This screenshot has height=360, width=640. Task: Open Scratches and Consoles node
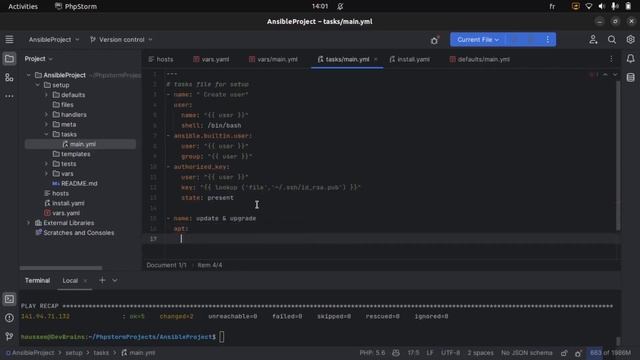tap(75, 233)
